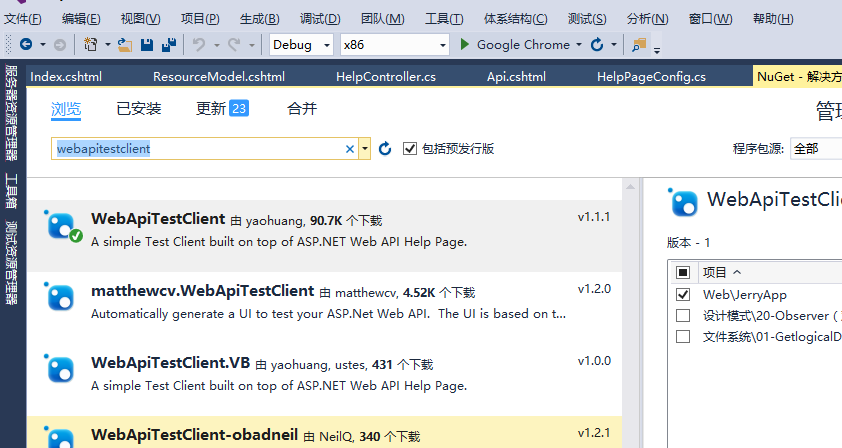Open the 文件(F) menu
Viewport: 842px width, 448px height.
[x=23, y=19]
